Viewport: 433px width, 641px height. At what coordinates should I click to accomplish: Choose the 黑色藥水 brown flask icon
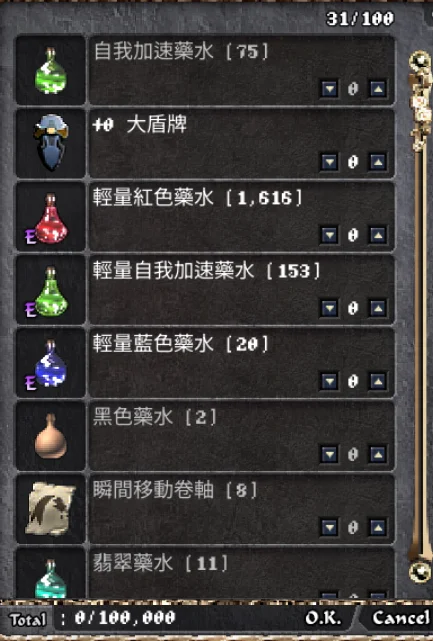(x=51, y=436)
